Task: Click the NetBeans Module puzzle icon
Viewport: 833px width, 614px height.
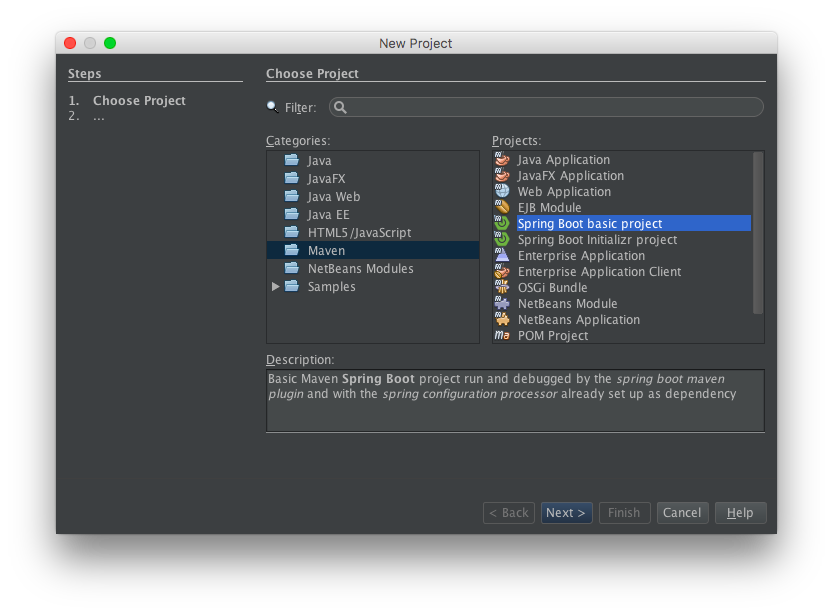Action: (502, 303)
